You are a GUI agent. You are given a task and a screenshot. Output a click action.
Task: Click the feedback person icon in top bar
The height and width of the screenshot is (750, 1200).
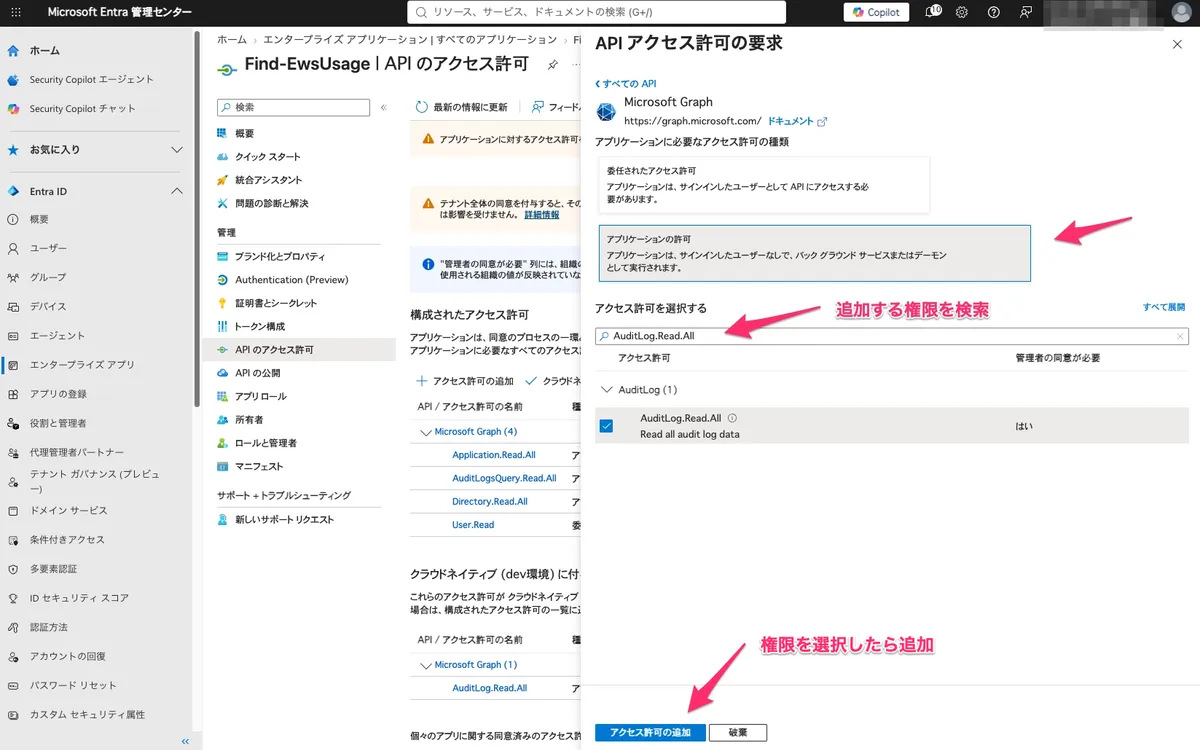click(x=1025, y=12)
